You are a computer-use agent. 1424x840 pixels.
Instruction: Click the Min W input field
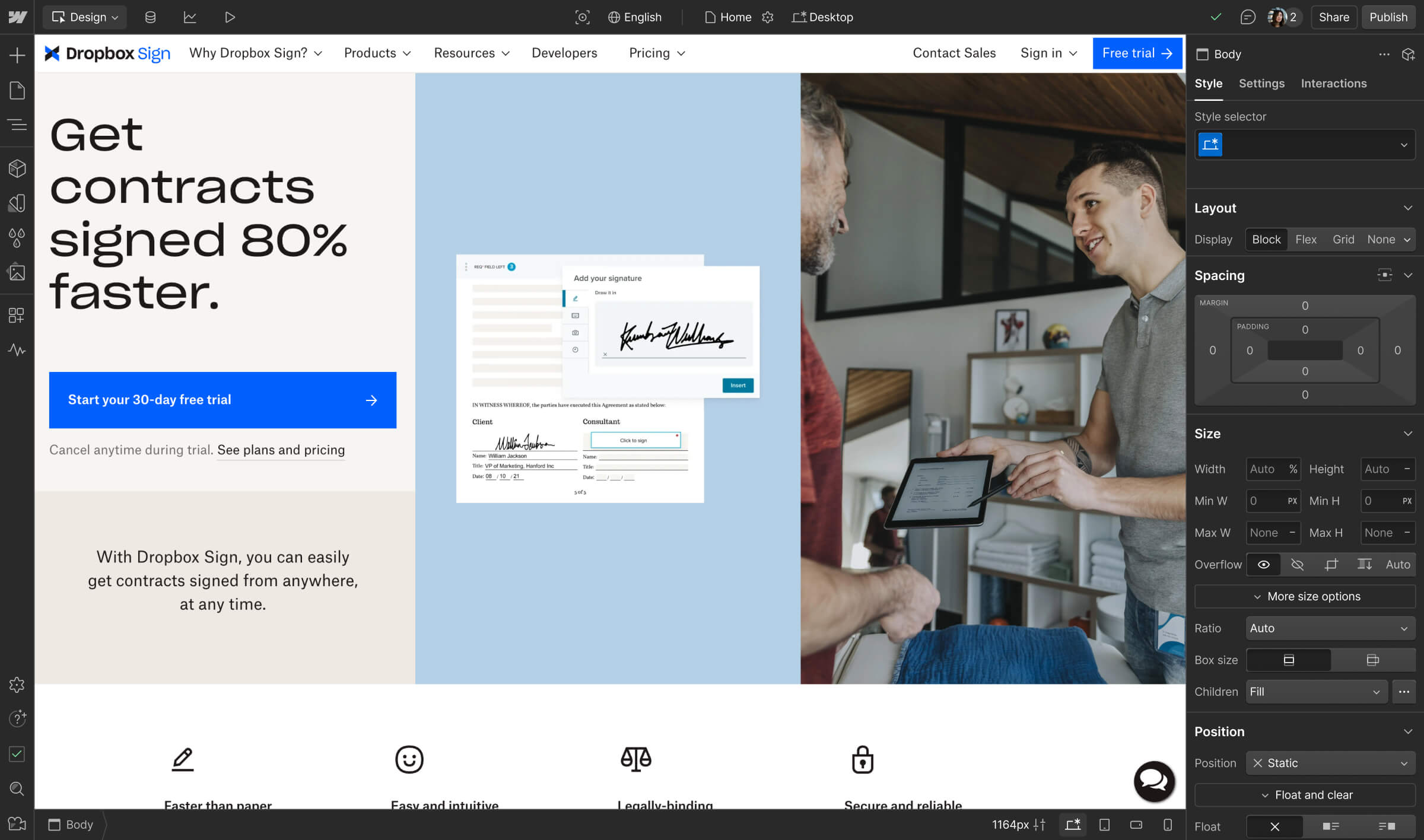[1266, 501]
